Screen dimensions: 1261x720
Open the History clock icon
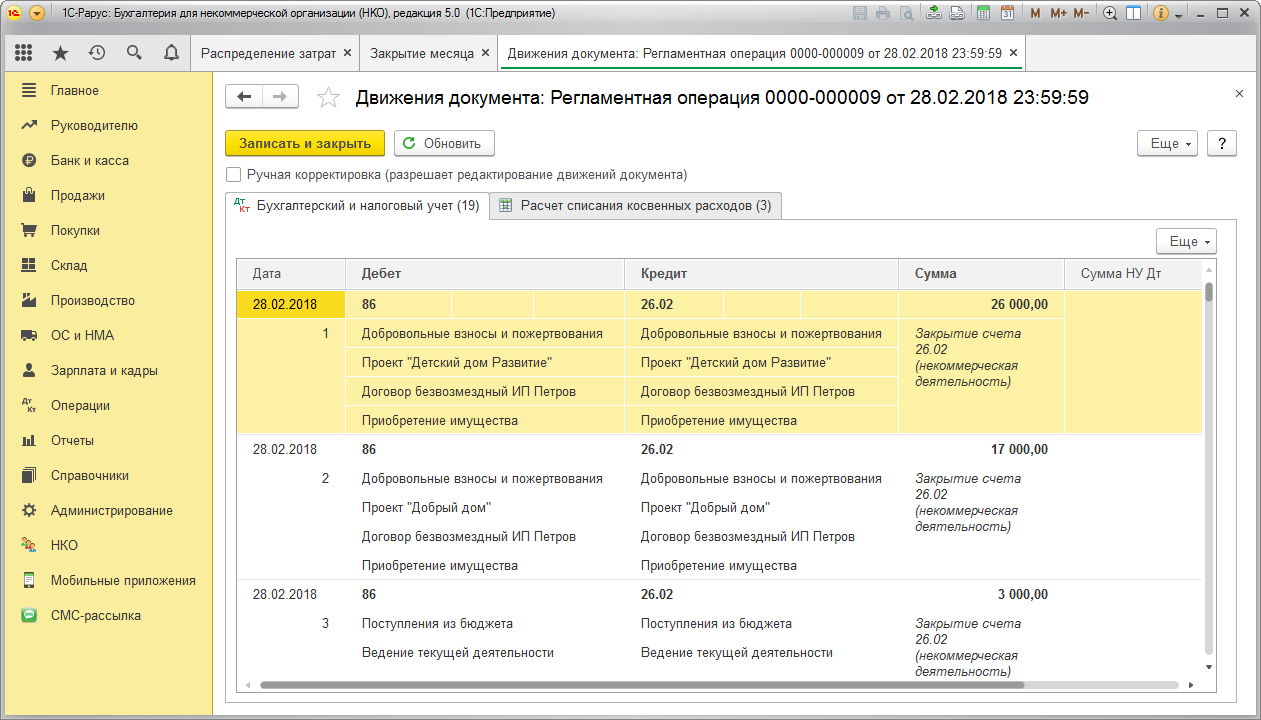click(97, 53)
